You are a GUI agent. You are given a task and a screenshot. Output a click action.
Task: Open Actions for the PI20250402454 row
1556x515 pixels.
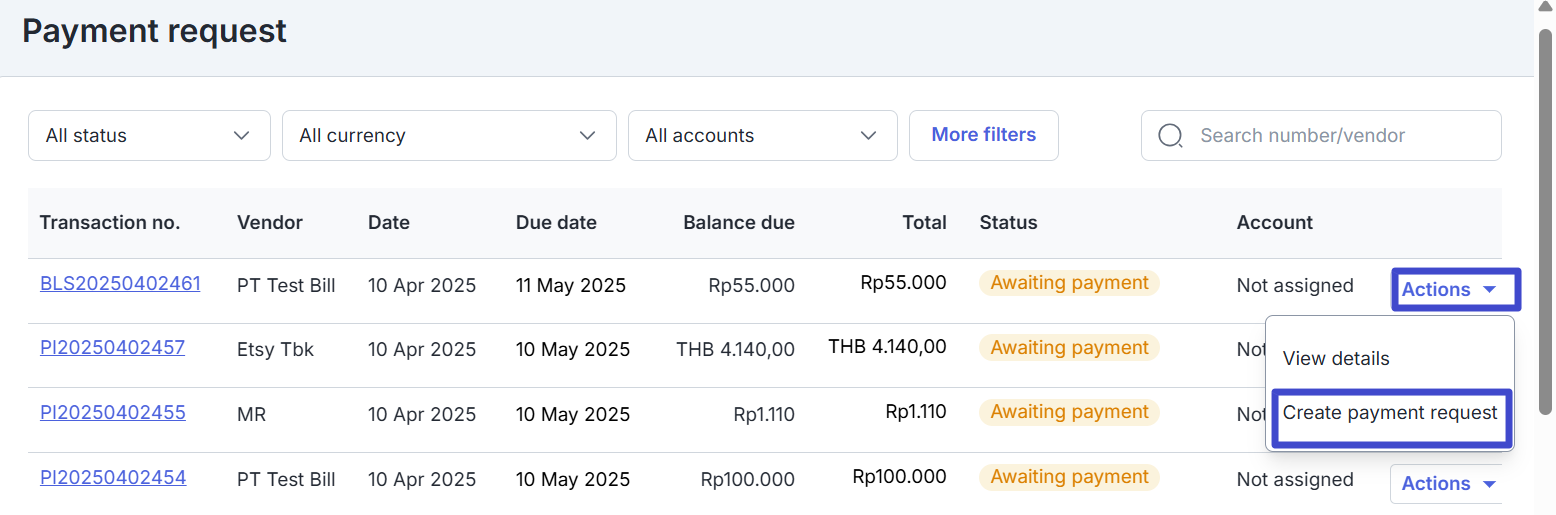(1448, 484)
